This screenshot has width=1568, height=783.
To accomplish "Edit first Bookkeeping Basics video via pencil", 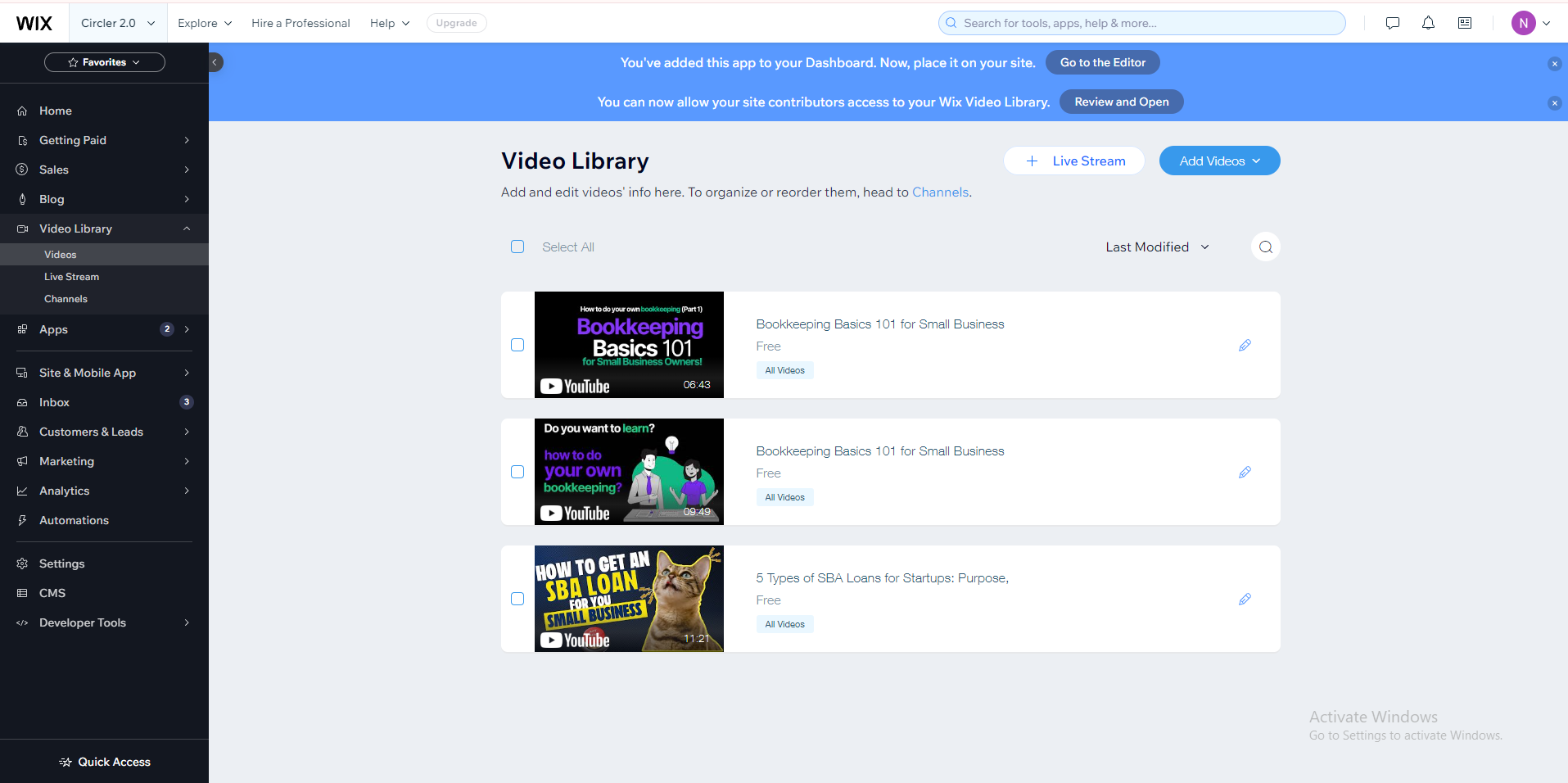I will point(1245,345).
